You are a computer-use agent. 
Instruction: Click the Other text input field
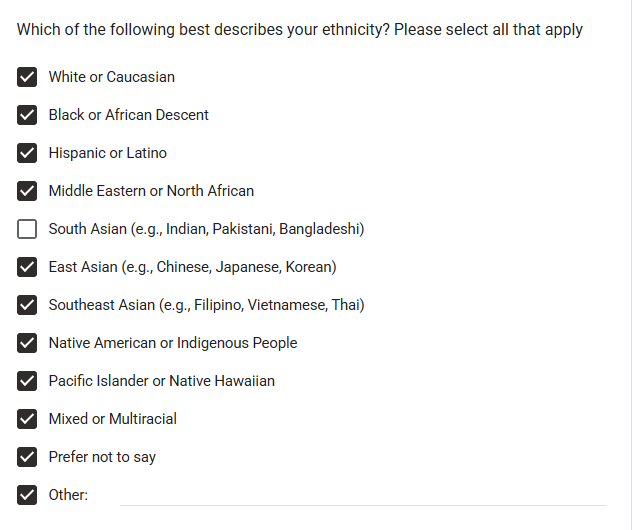[x=362, y=494]
